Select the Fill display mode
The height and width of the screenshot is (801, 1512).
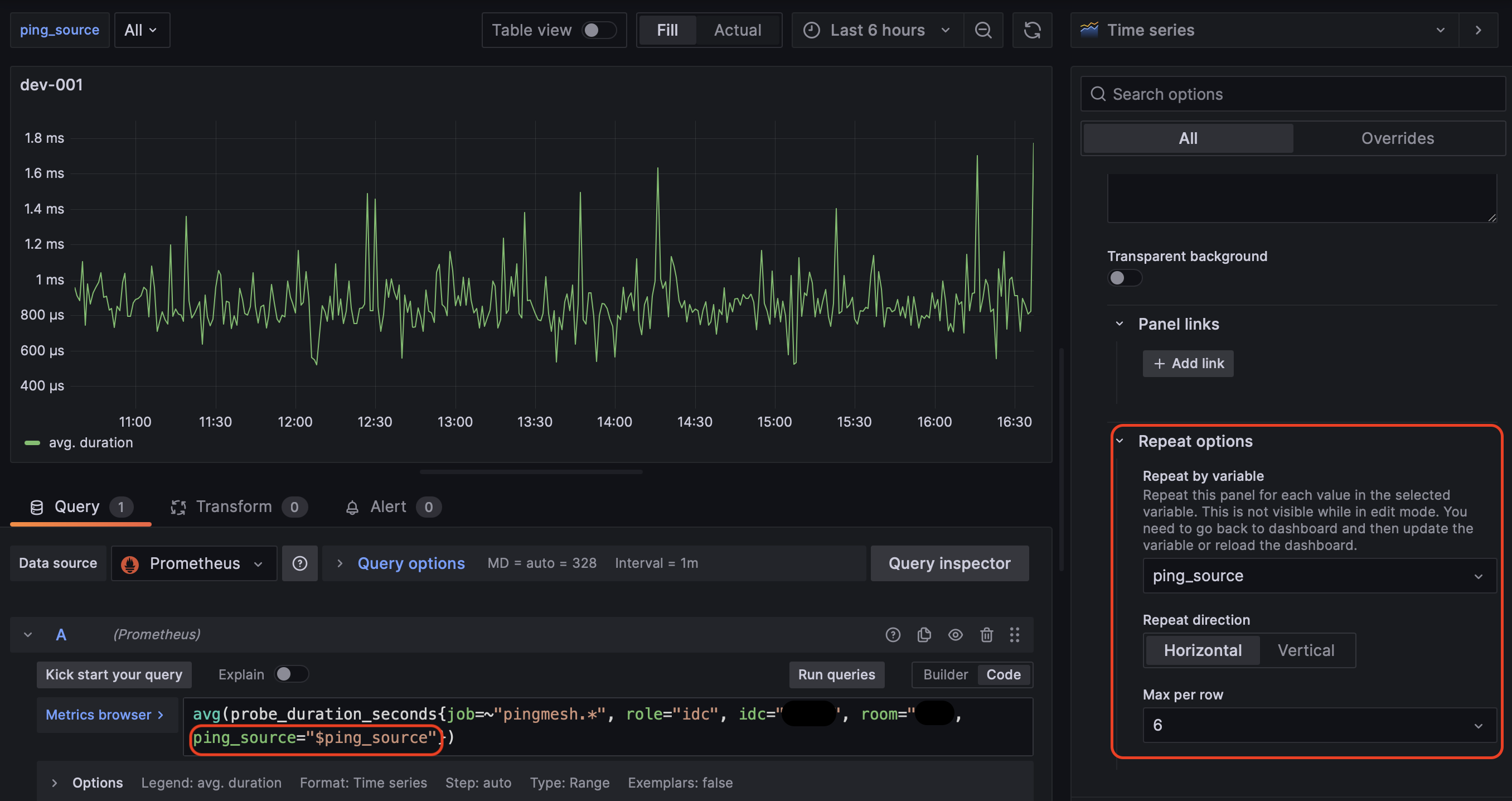click(667, 30)
